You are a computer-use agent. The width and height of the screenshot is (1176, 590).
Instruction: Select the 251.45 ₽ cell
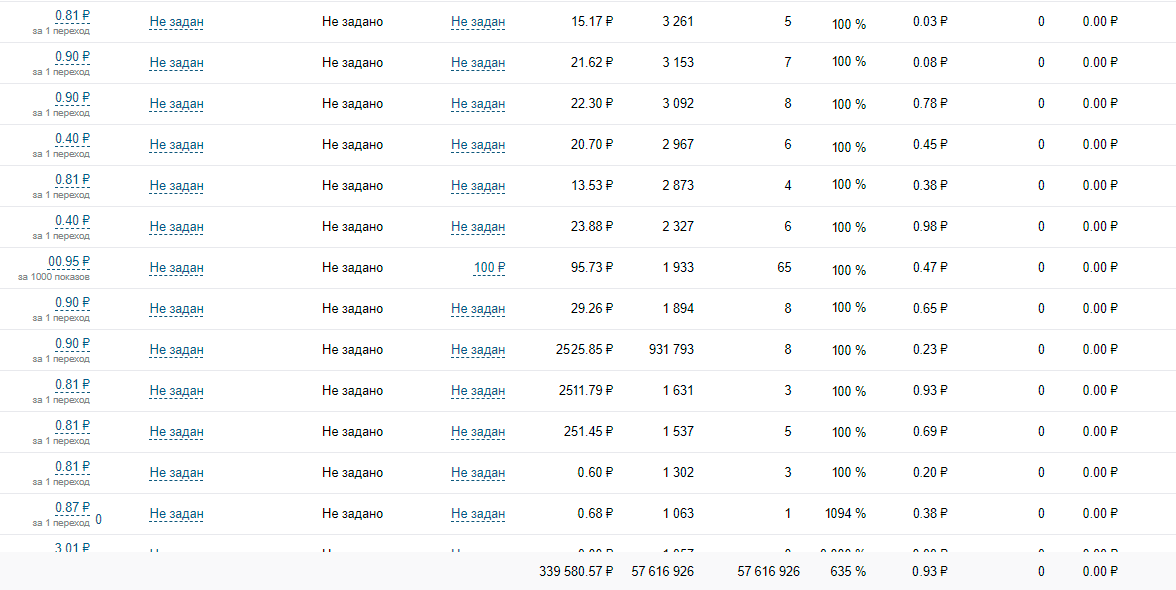pyautogui.click(x=588, y=432)
